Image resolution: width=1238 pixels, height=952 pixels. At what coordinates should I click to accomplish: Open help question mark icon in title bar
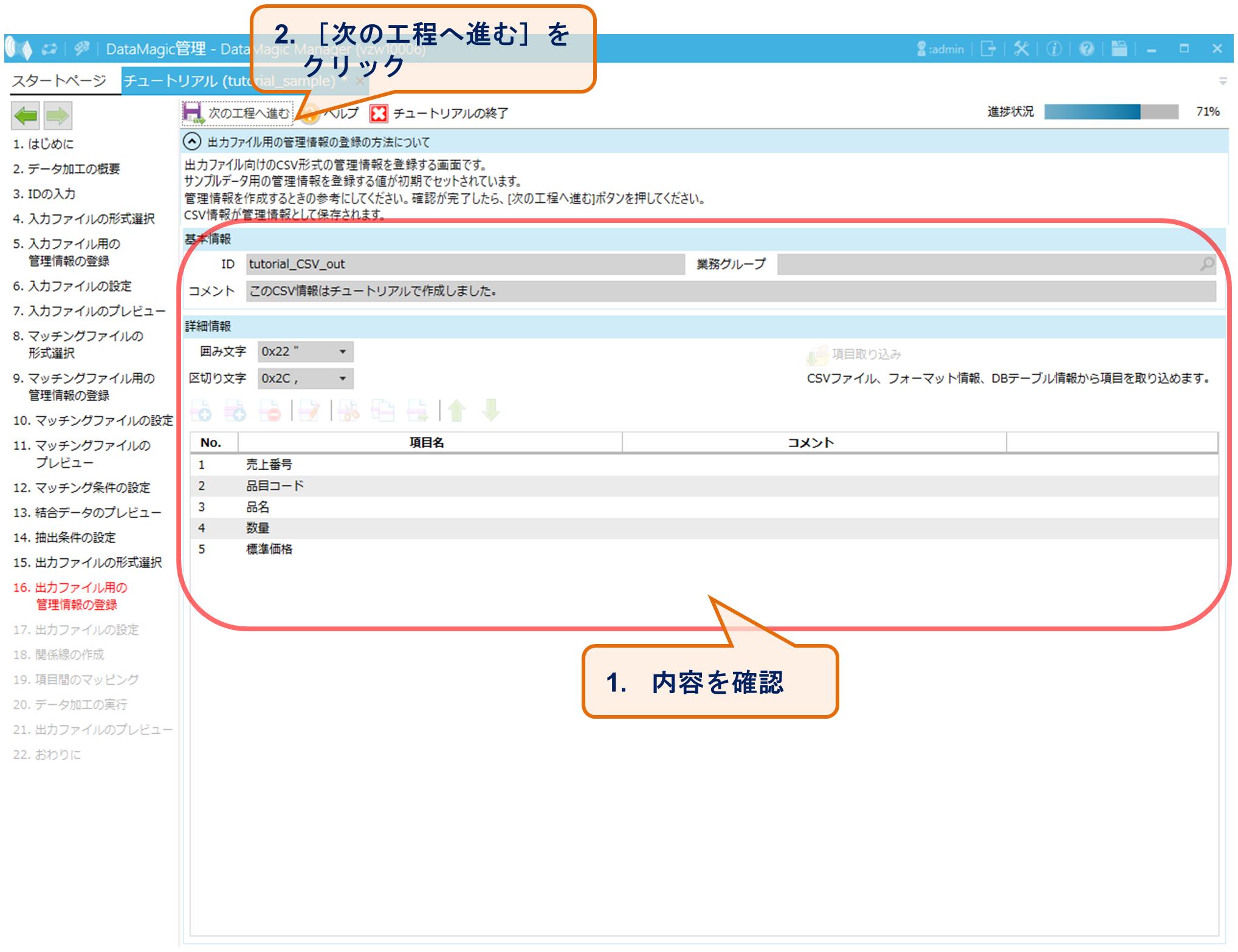pyautogui.click(x=1087, y=49)
